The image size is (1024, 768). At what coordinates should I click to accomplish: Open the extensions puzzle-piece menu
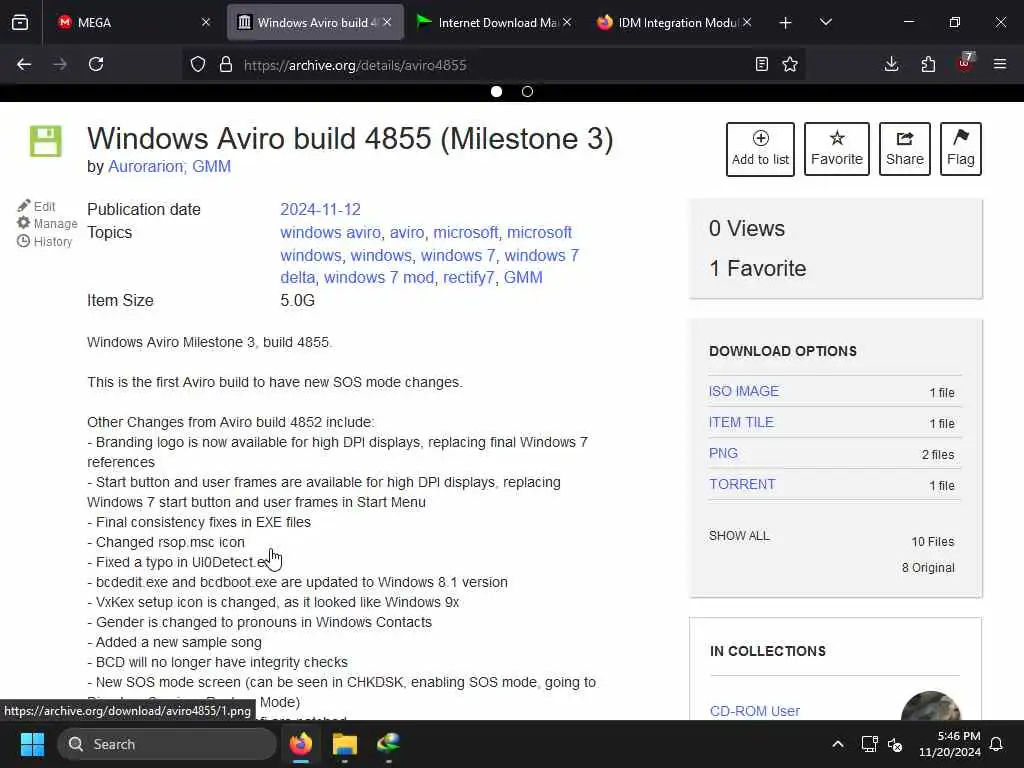point(928,64)
